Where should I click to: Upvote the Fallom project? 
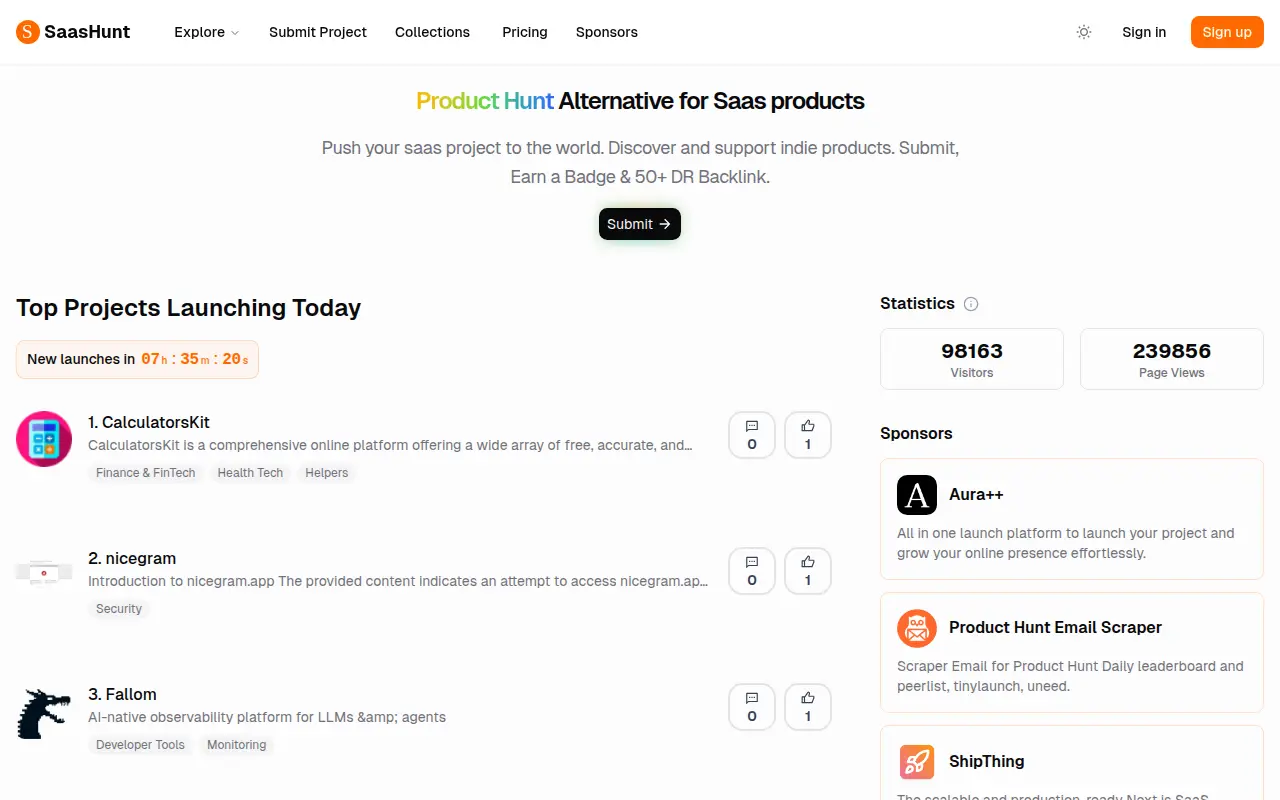[808, 707]
